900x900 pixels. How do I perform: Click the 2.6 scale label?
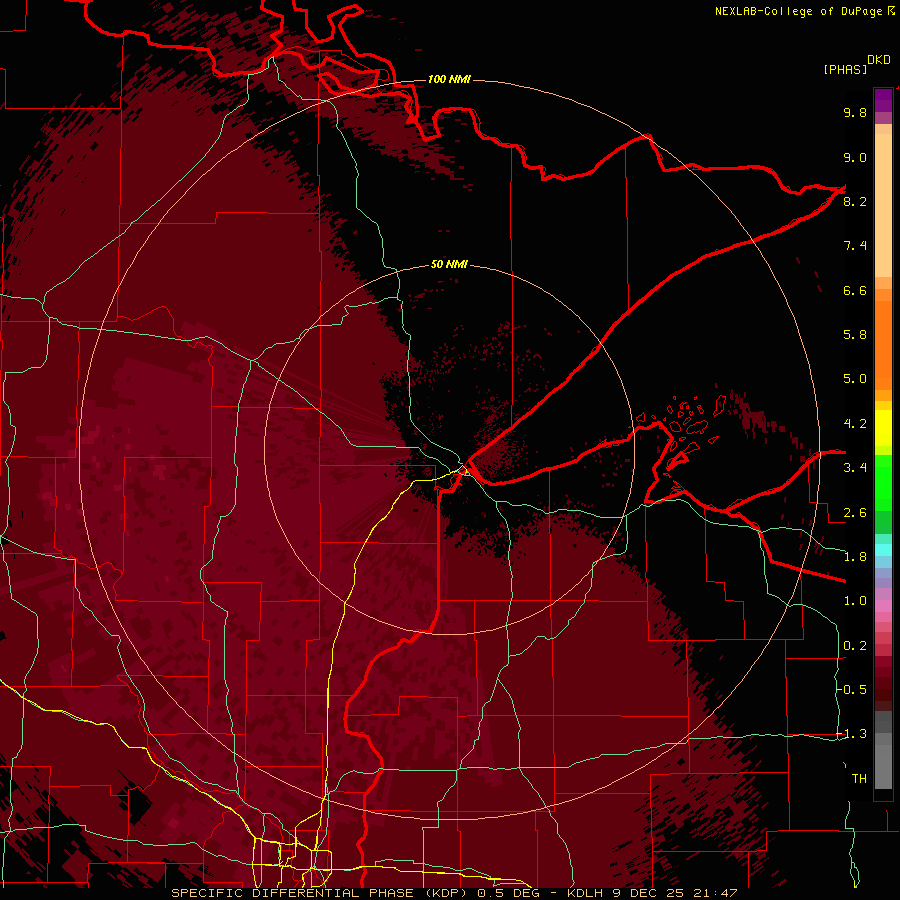click(855, 513)
